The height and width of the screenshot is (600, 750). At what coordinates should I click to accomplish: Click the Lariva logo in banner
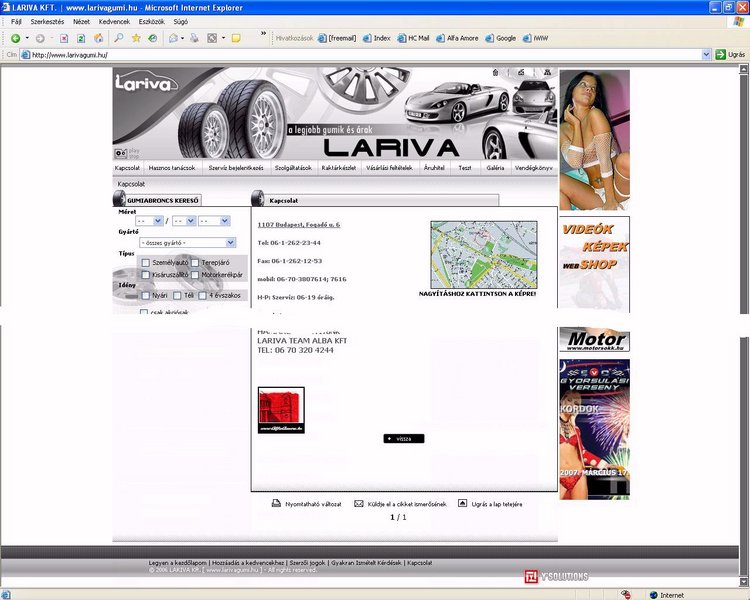[x=146, y=82]
